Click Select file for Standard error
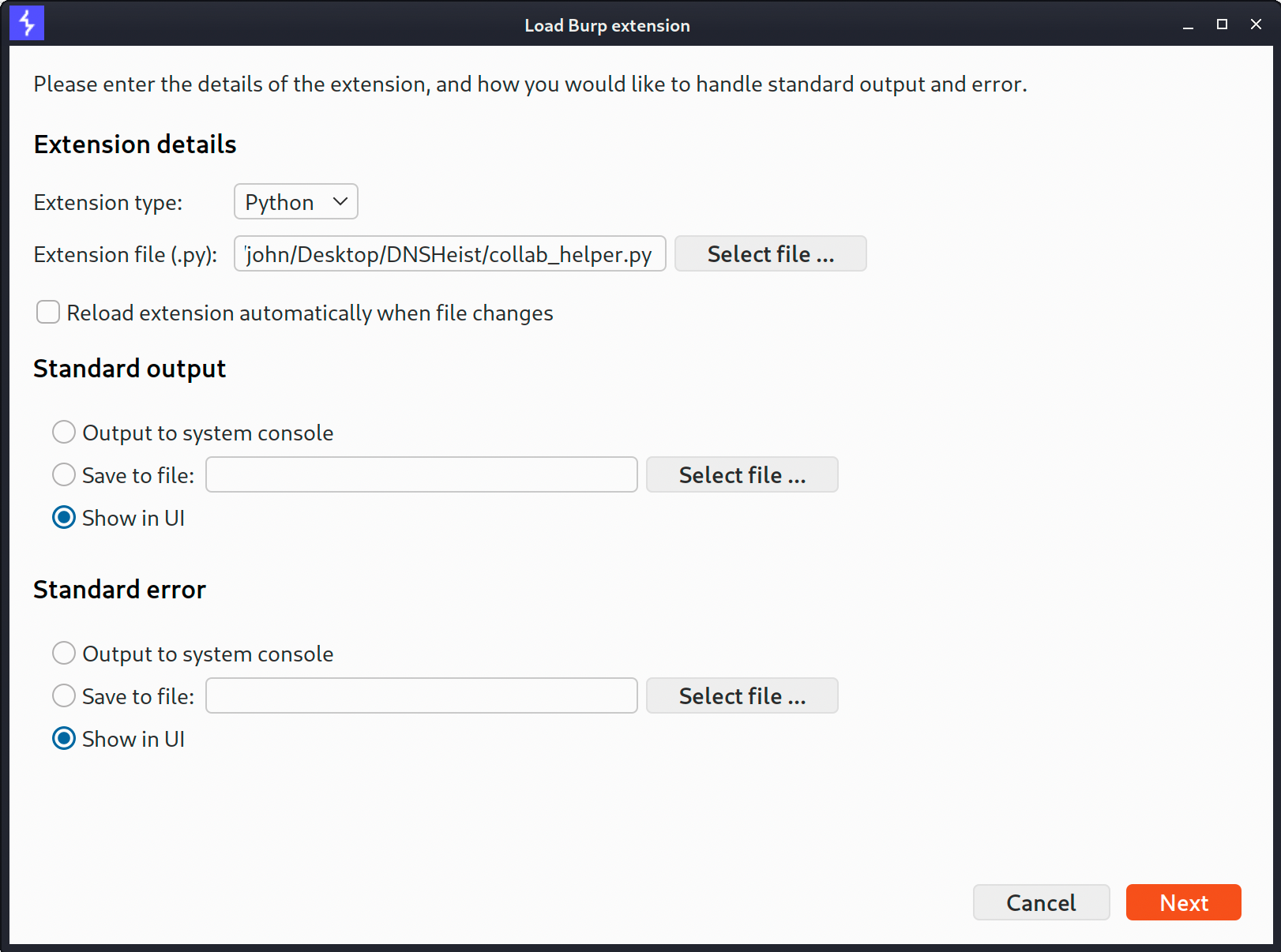The height and width of the screenshot is (952, 1281). click(742, 695)
